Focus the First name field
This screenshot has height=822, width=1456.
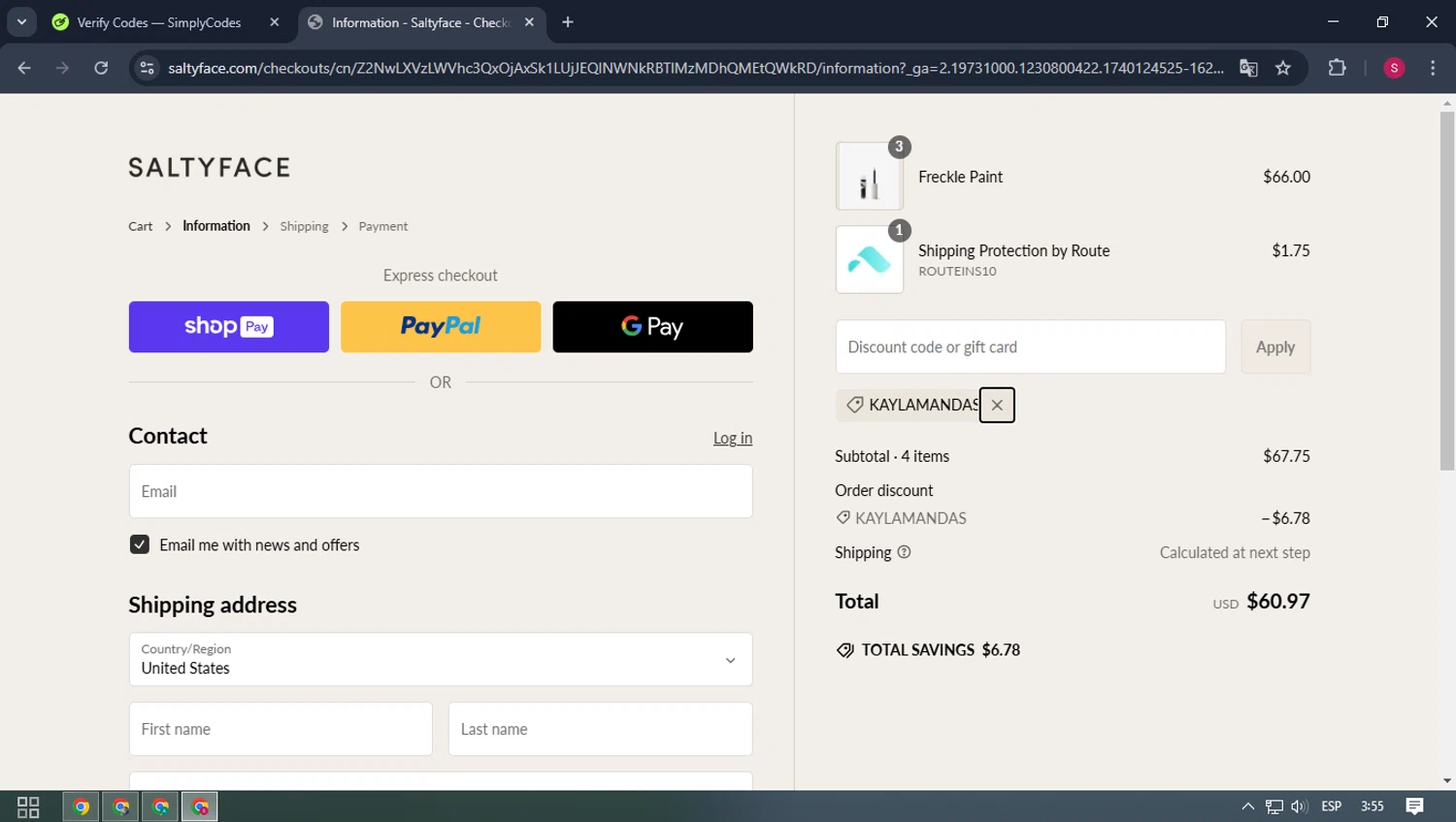tap(281, 729)
